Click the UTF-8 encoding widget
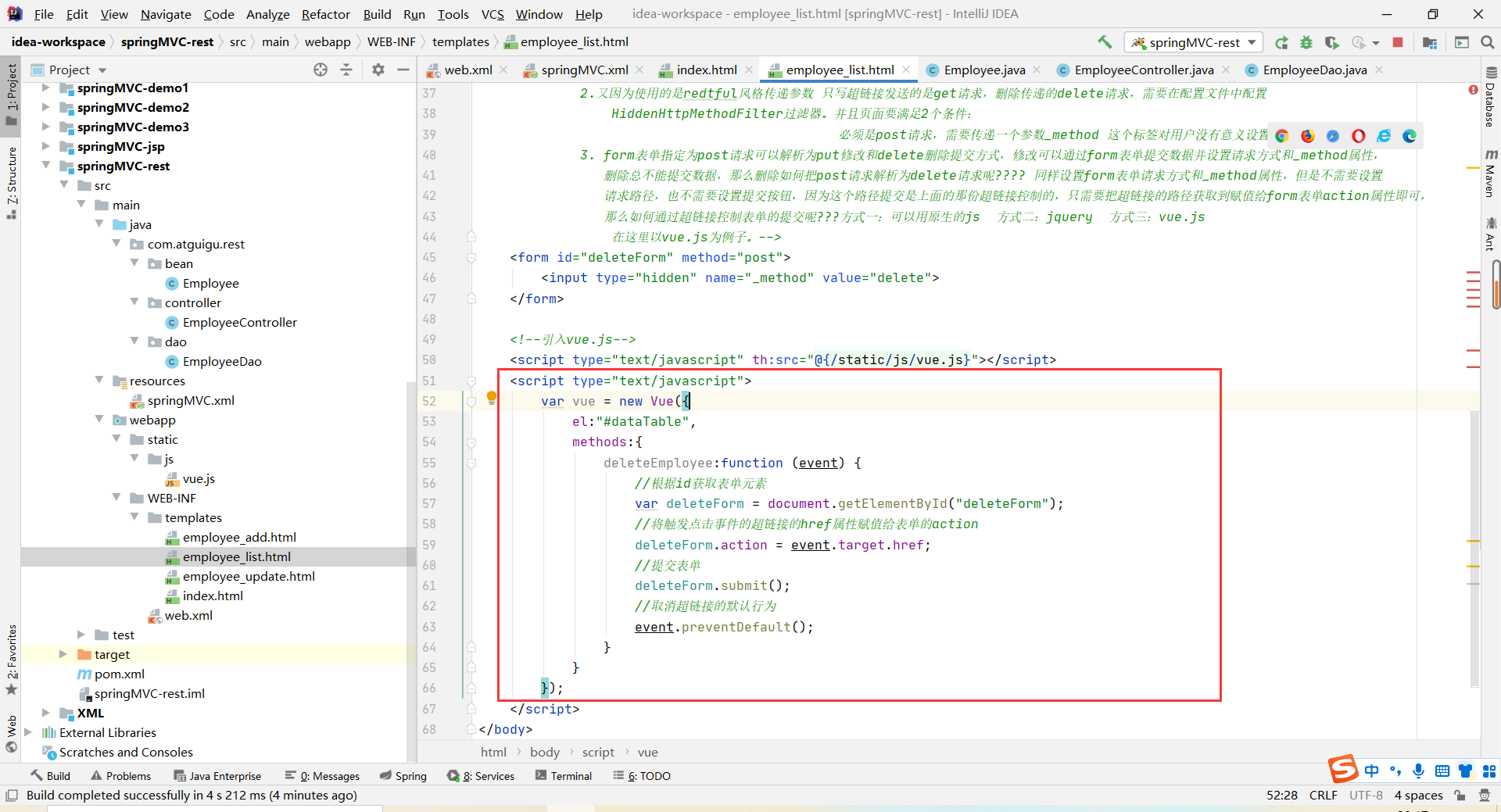This screenshot has width=1501, height=812. tap(1366, 796)
